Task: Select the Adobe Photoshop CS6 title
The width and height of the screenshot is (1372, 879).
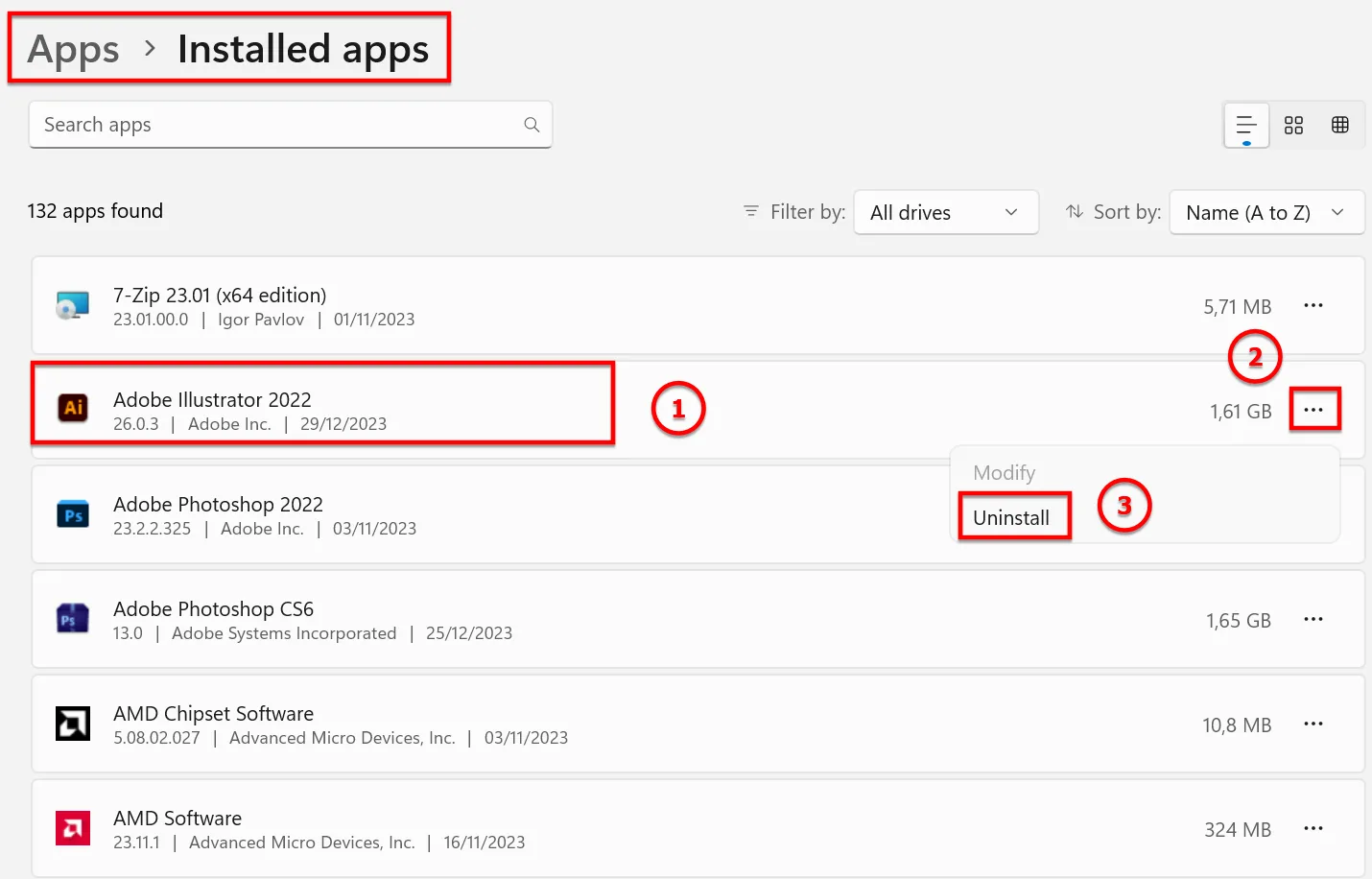Action: click(x=213, y=608)
